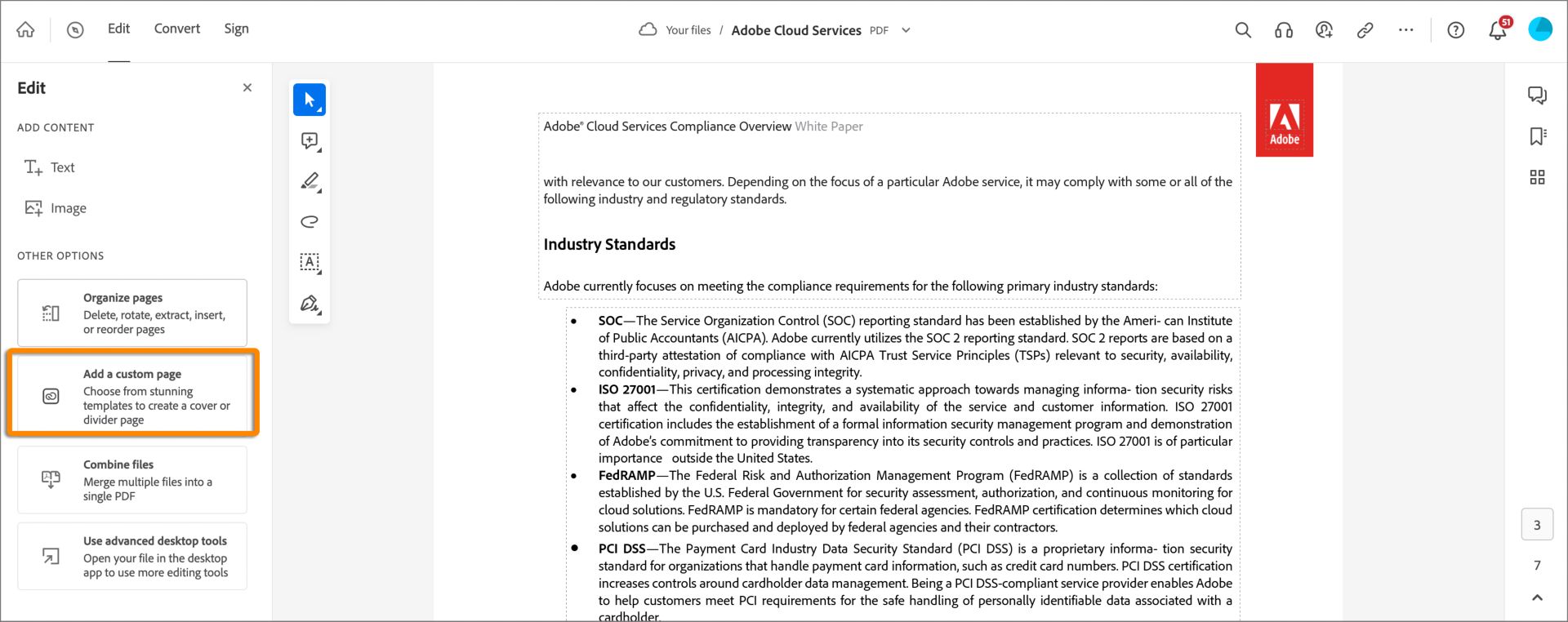Open the more options ellipsis menu
The width and height of the screenshot is (1568, 622).
[1405, 30]
